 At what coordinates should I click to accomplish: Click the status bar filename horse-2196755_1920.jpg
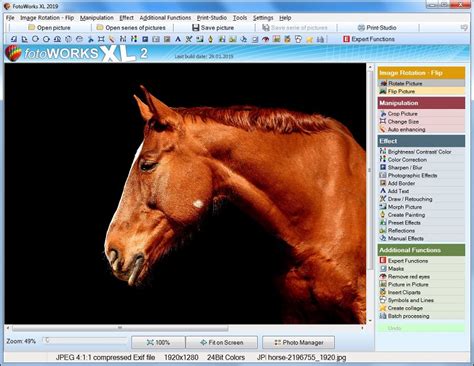307,357
